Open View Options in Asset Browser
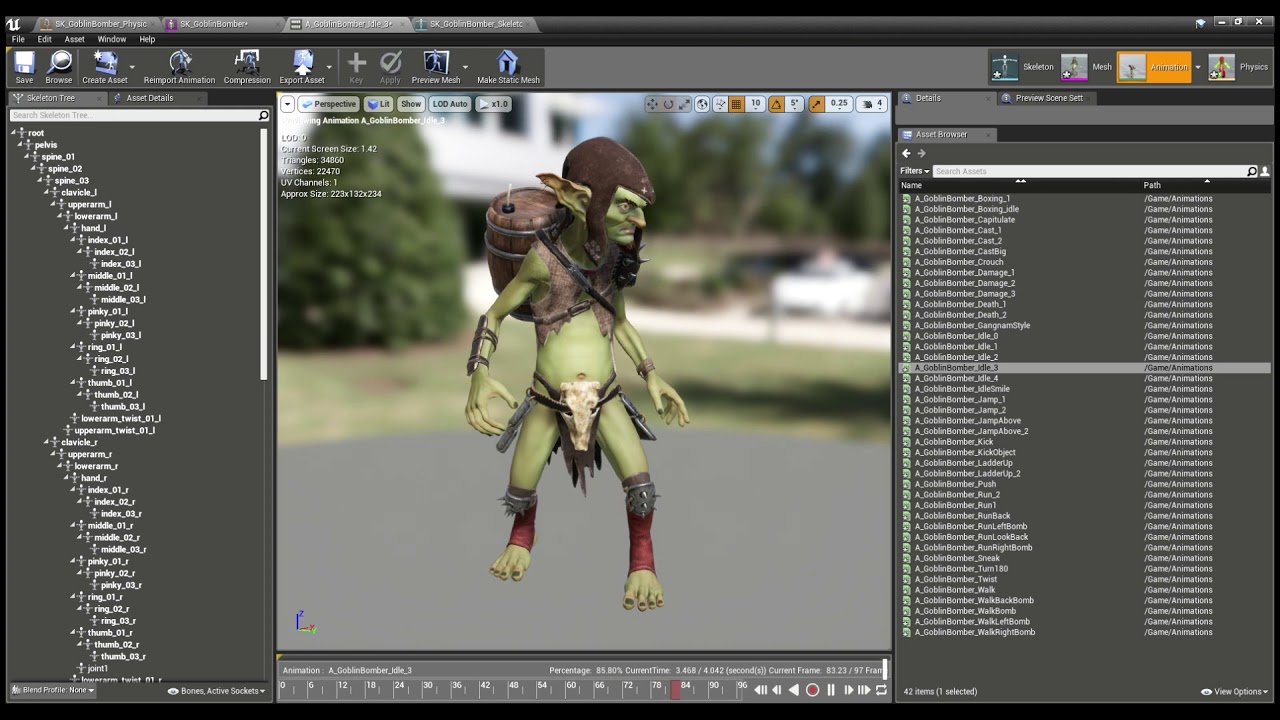The width and height of the screenshot is (1280, 720). 1234,691
